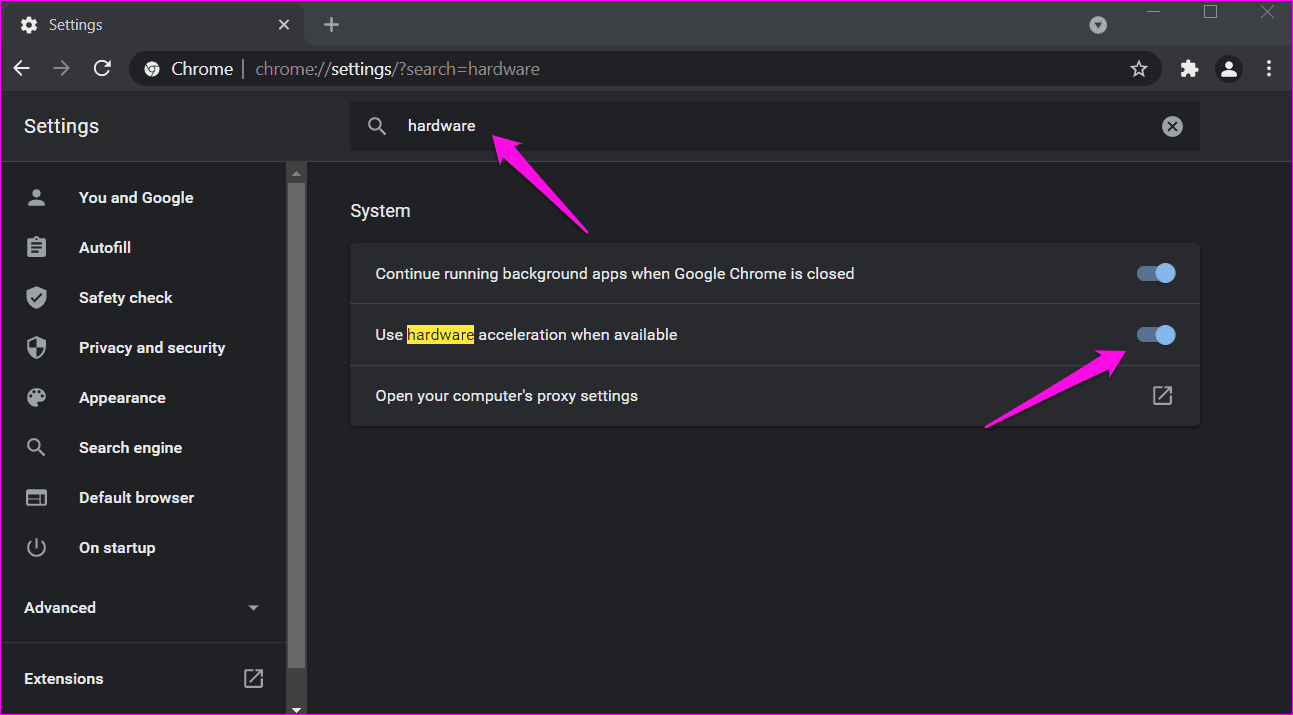Disable Use hardware acceleration when available

(1156, 334)
